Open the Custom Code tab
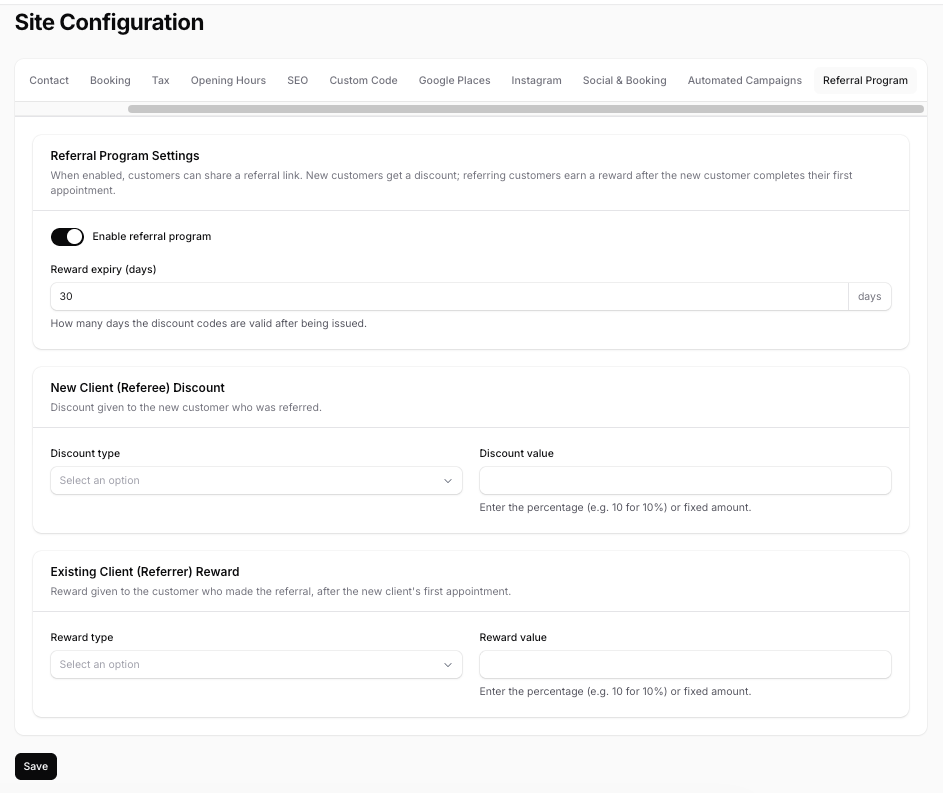Image resolution: width=943 pixels, height=793 pixels. (x=362, y=80)
